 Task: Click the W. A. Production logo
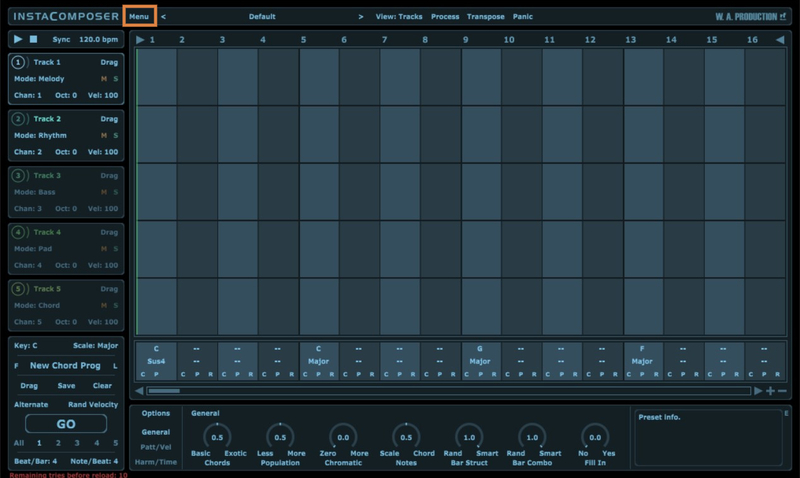click(751, 17)
